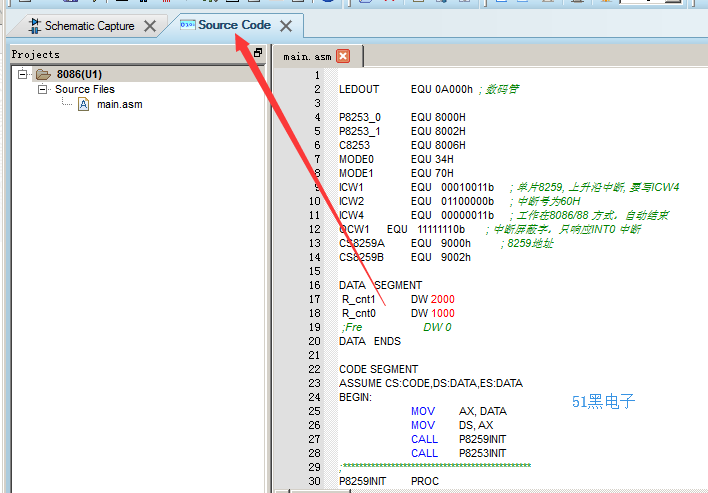Click the P8259INIT PROC line
This screenshot has height=493, width=708.
coord(389,481)
